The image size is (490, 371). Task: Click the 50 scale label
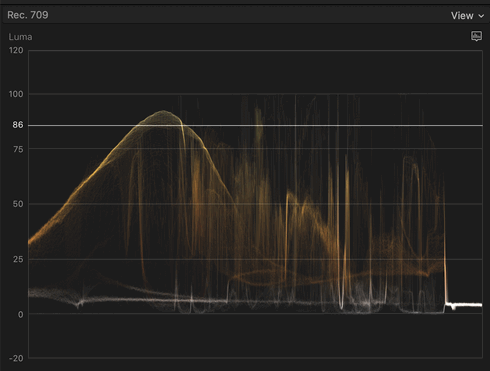click(x=18, y=204)
